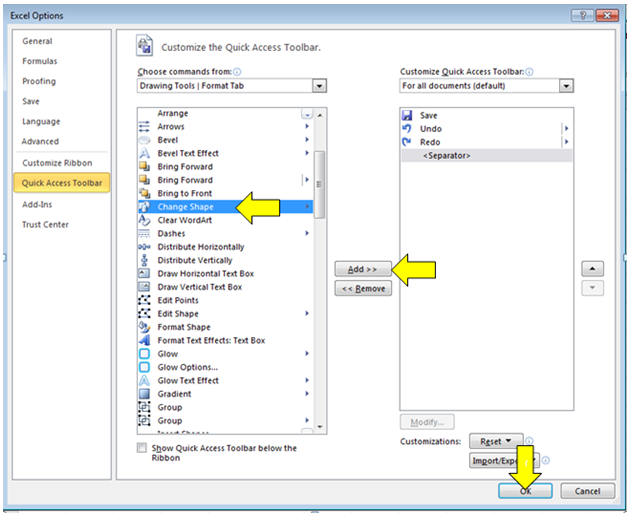This screenshot has height=514, width=631.
Task: Open the Trust Center category
Action: [45, 225]
